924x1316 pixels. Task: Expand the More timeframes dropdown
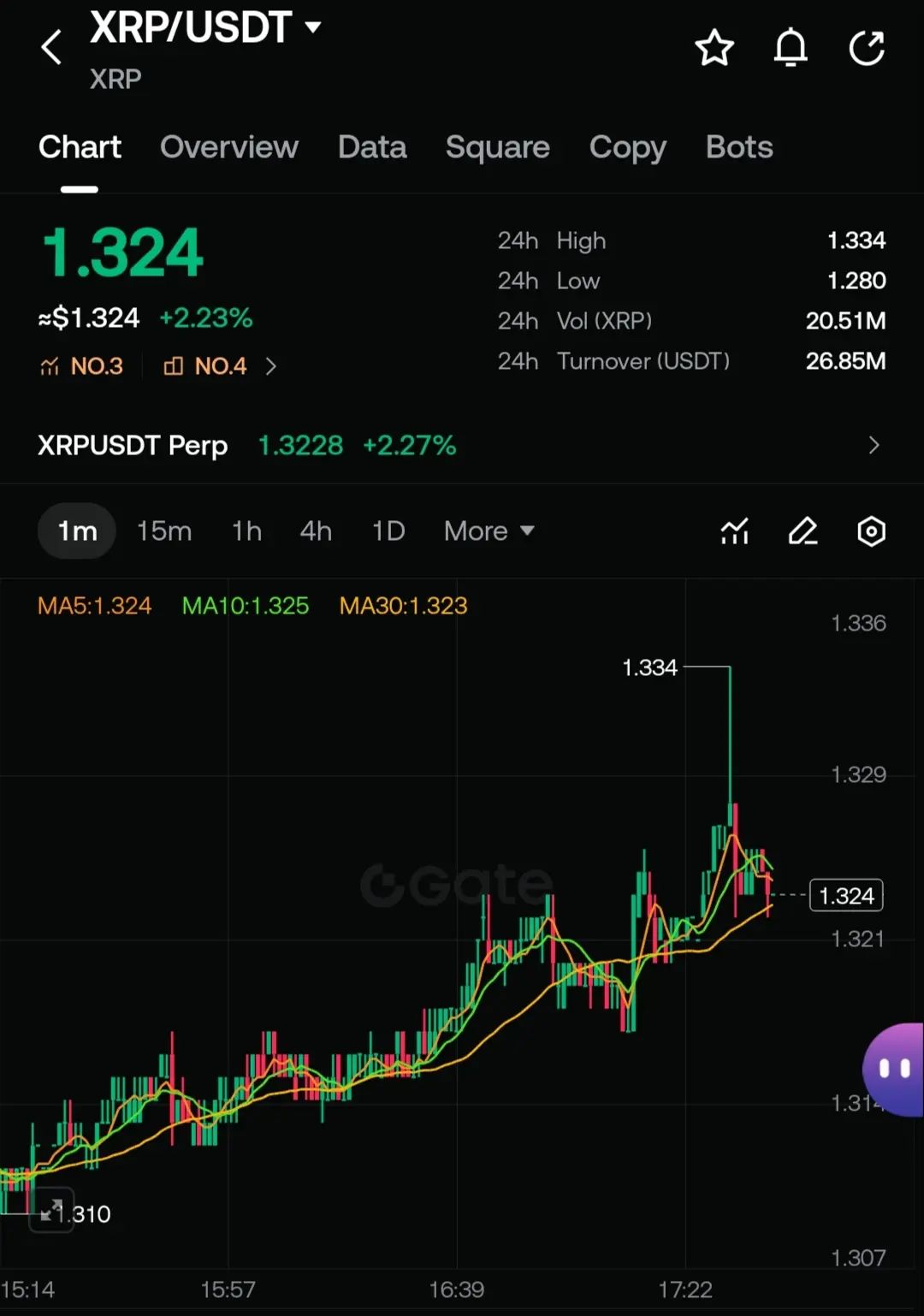[x=489, y=531]
